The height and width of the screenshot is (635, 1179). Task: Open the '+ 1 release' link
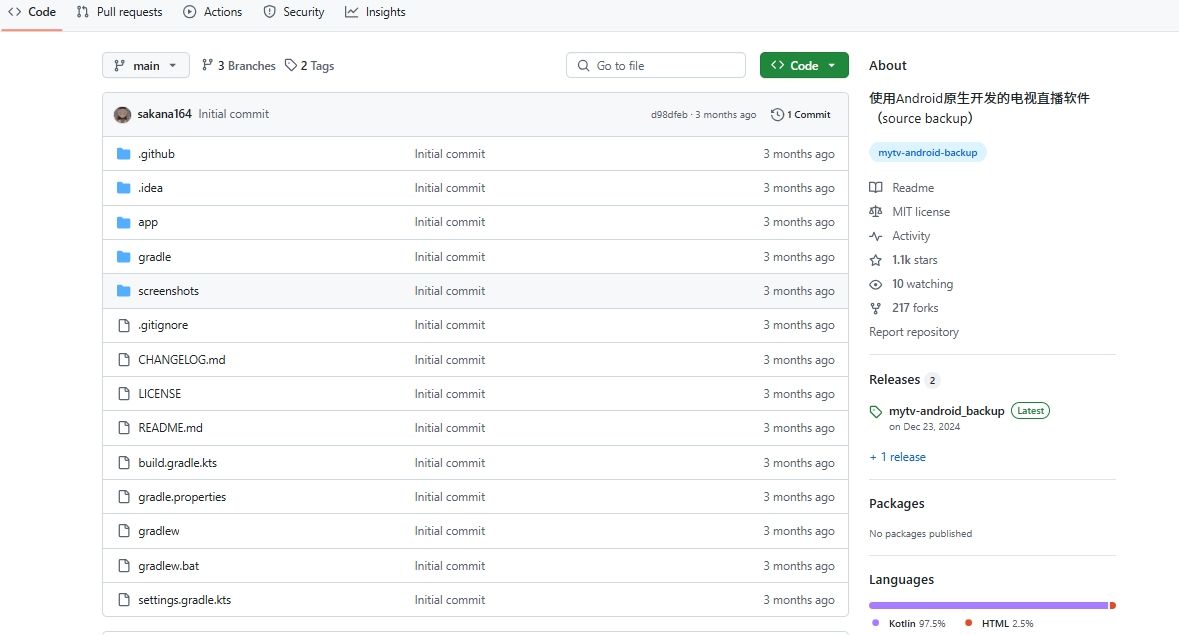(x=897, y=457)
